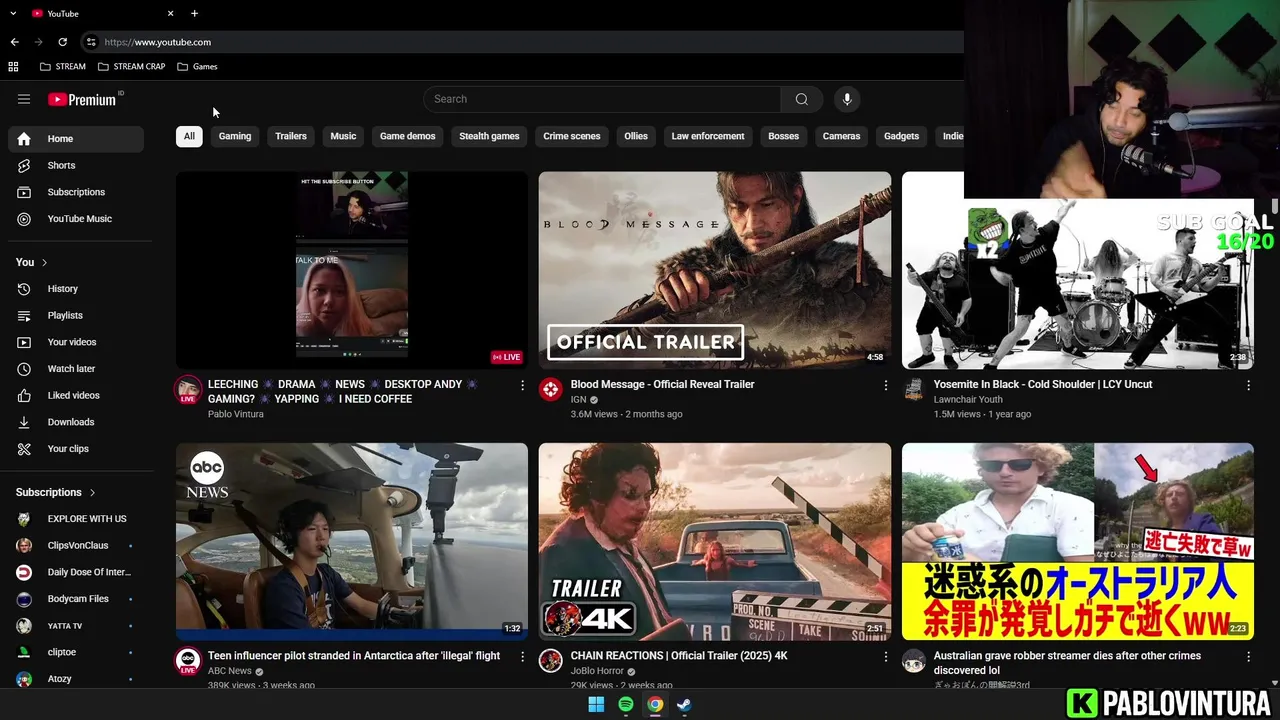Open options menu for Blood Message trailer
Screen dimensions: 1280x720
tap(885, 385)
